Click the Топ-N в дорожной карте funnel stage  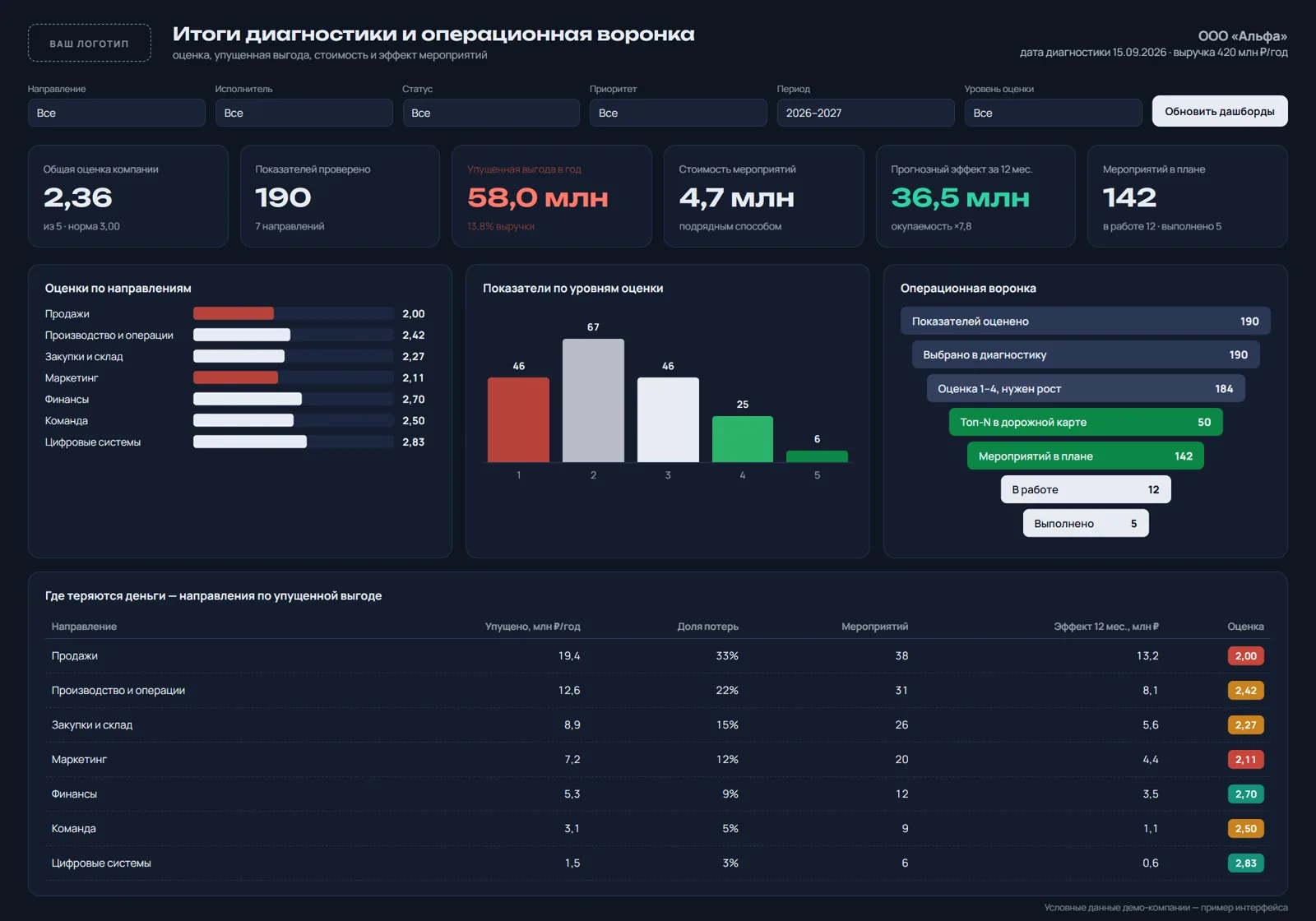tap(1086, 422)
